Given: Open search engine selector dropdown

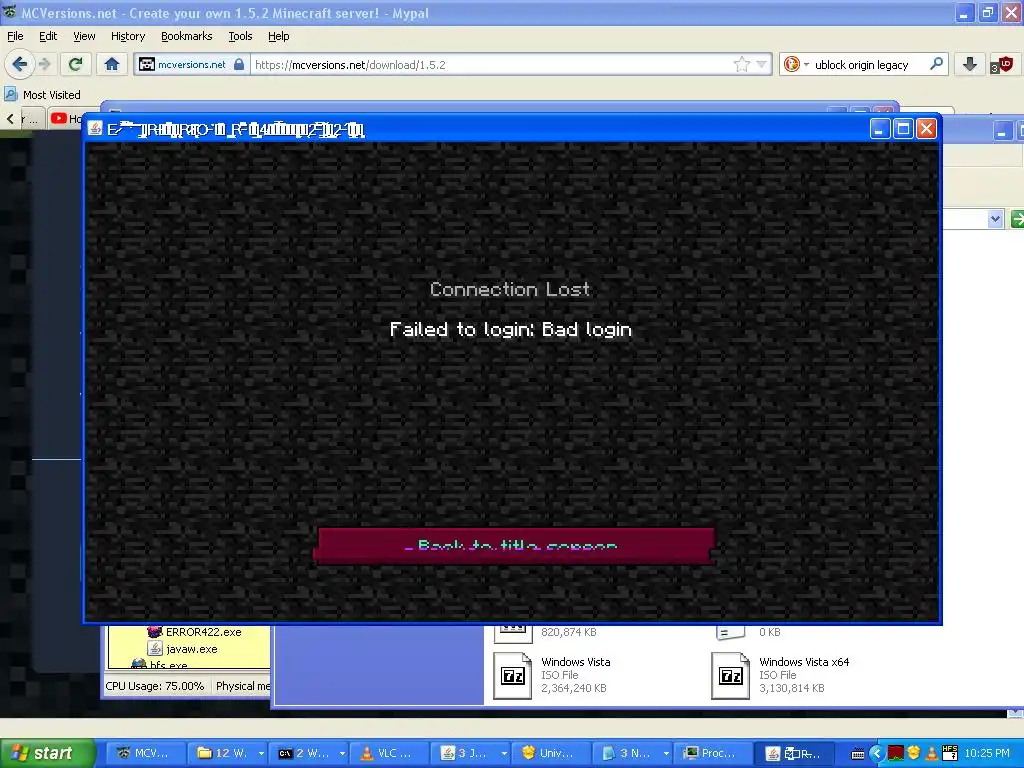Looking at the screenshot, I should click(x=796, y=64).
